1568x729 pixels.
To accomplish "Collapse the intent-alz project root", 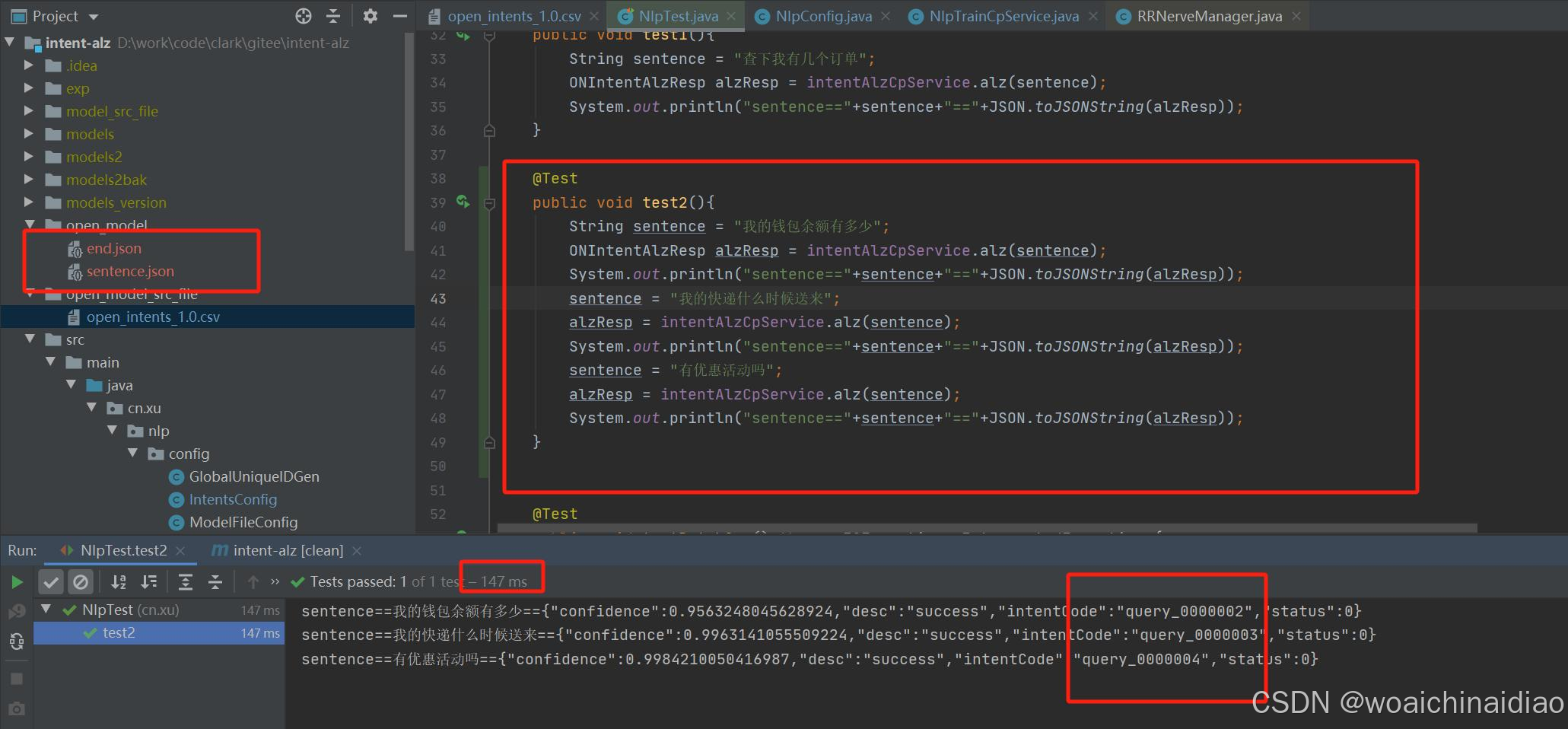I will click(11, 43).
